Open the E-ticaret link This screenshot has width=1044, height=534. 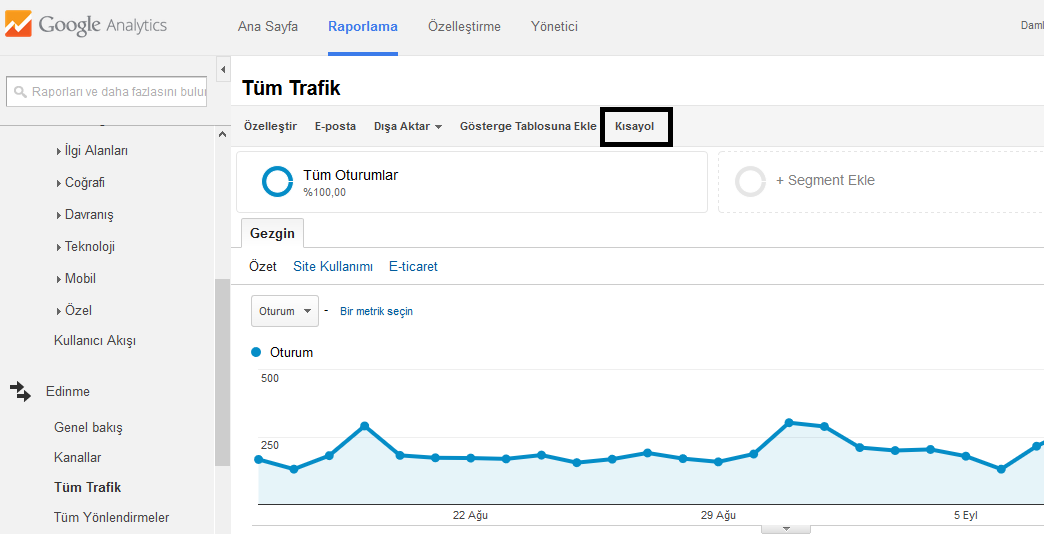tap(413, 267)
